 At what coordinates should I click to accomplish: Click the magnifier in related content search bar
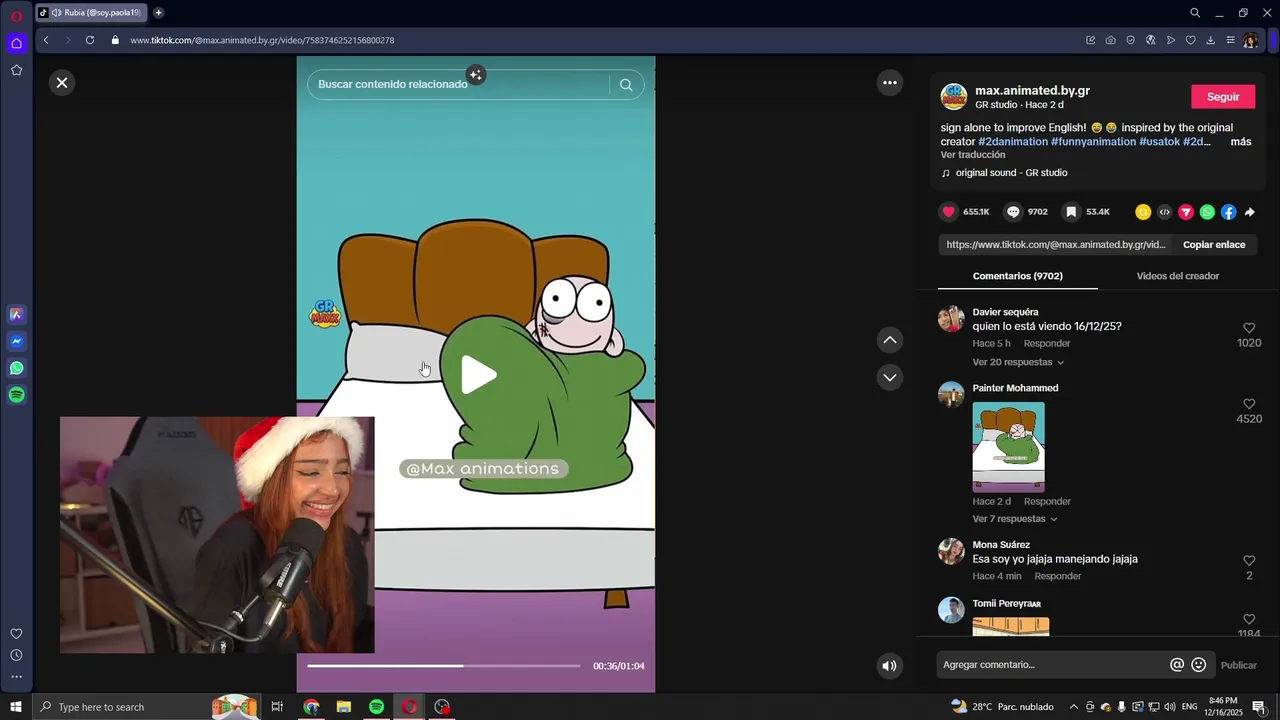pyautogui.click(x=626, y=85)
